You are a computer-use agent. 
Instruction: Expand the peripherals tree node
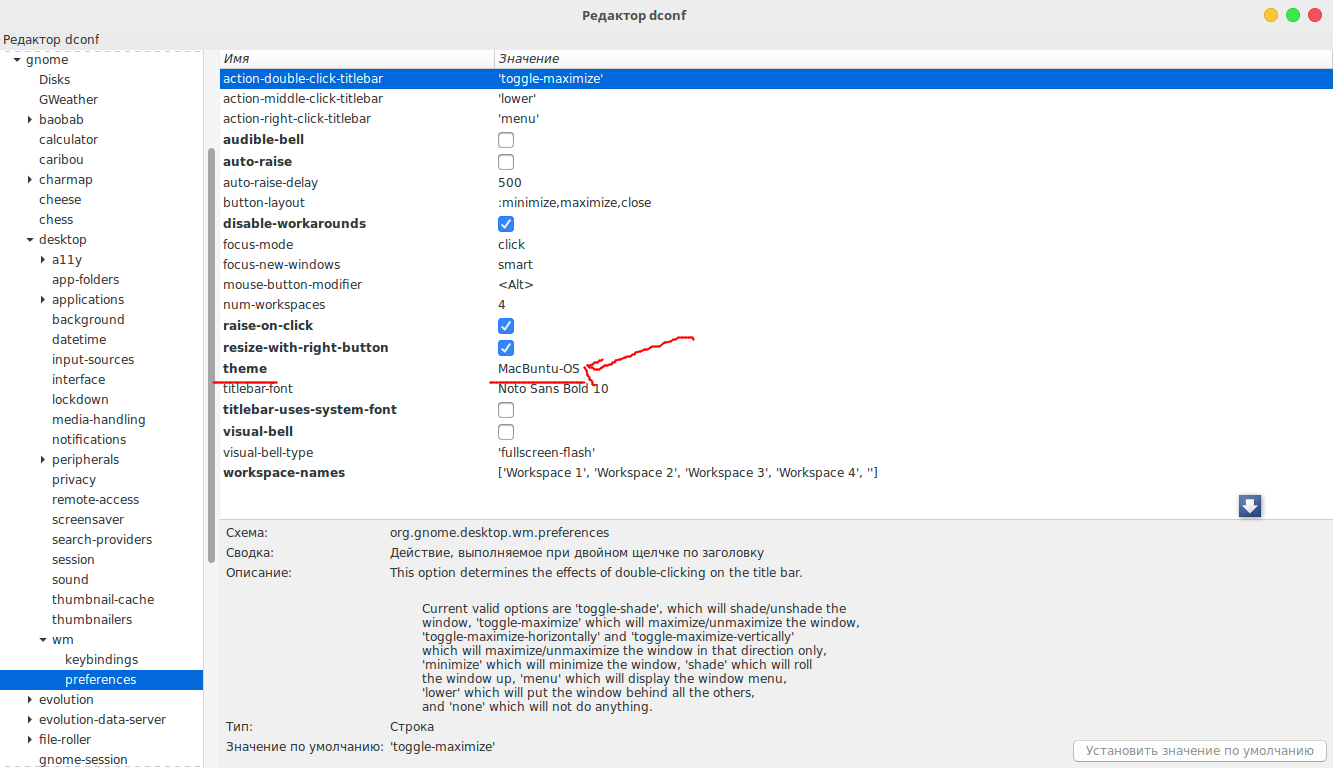pyautogui.click(x=43, y=460)
